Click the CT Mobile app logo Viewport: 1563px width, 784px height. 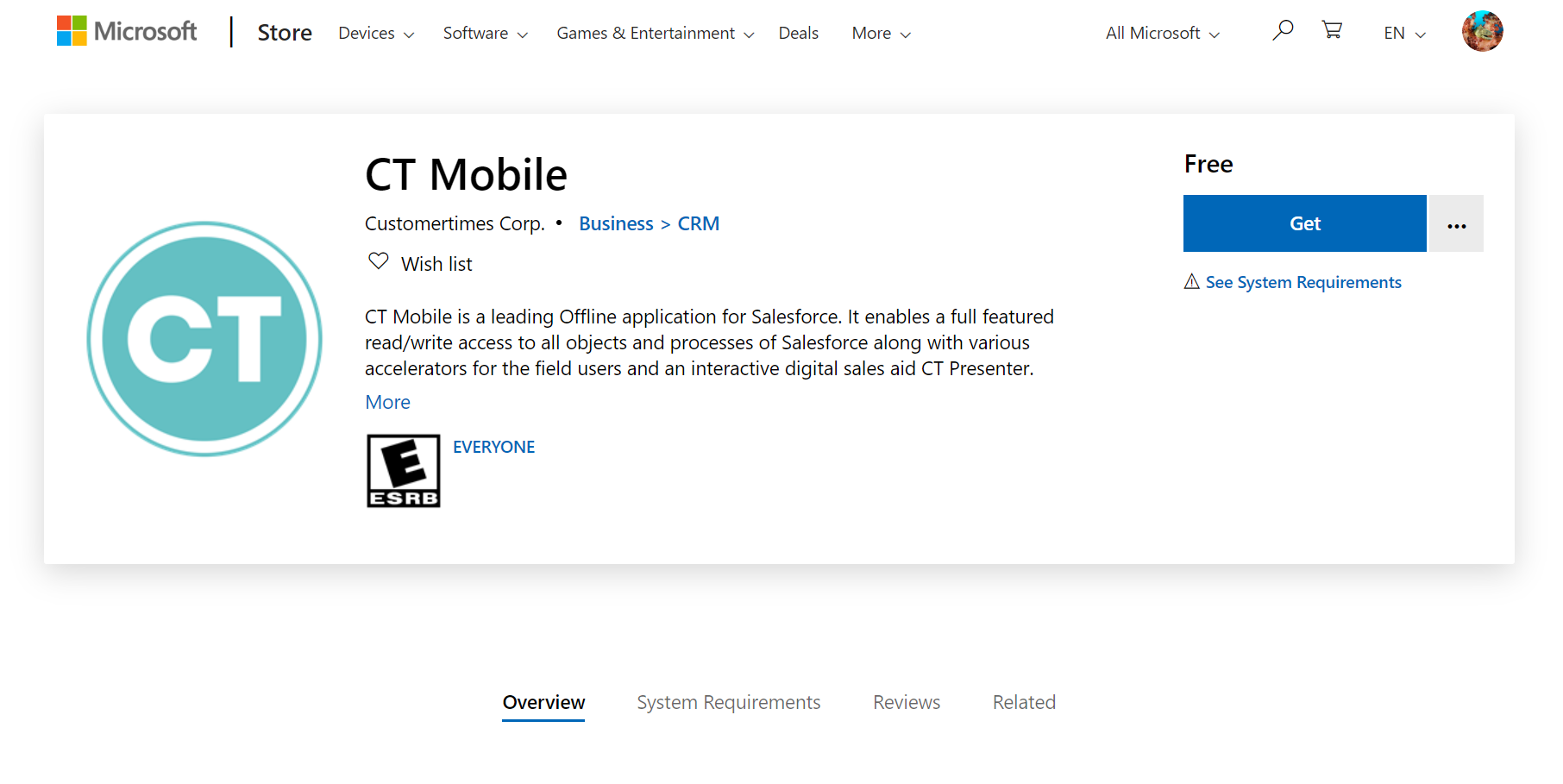tap(204, 339)
